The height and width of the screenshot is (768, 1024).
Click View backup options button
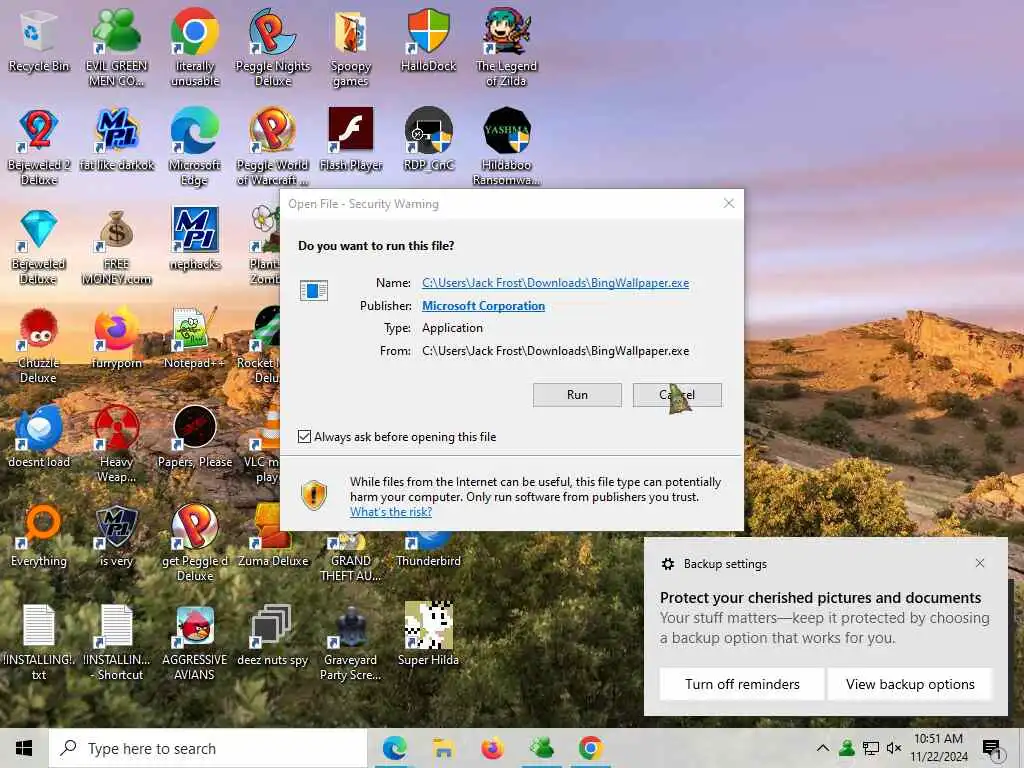(910, 684)
